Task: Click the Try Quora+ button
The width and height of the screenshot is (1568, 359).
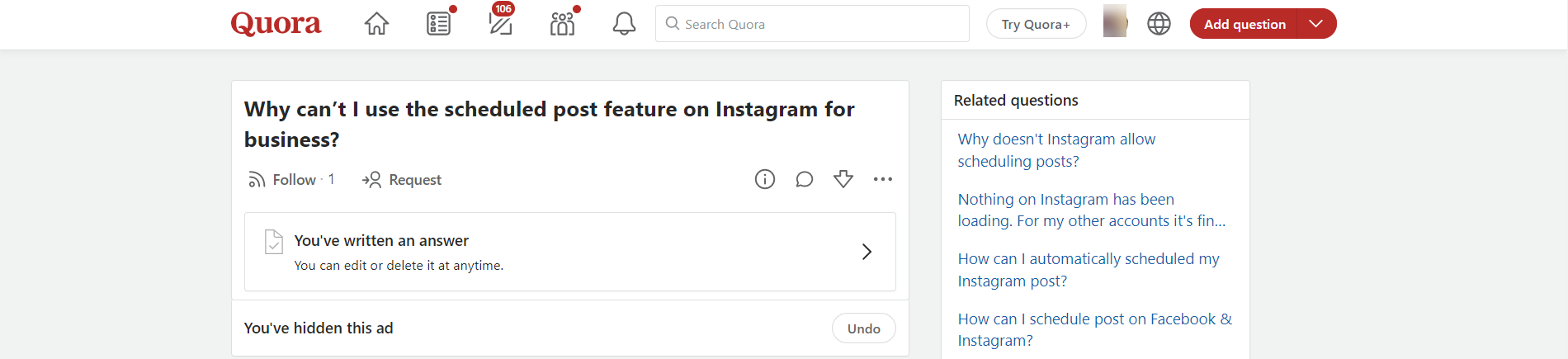Action: click(x=1036, y=24)
